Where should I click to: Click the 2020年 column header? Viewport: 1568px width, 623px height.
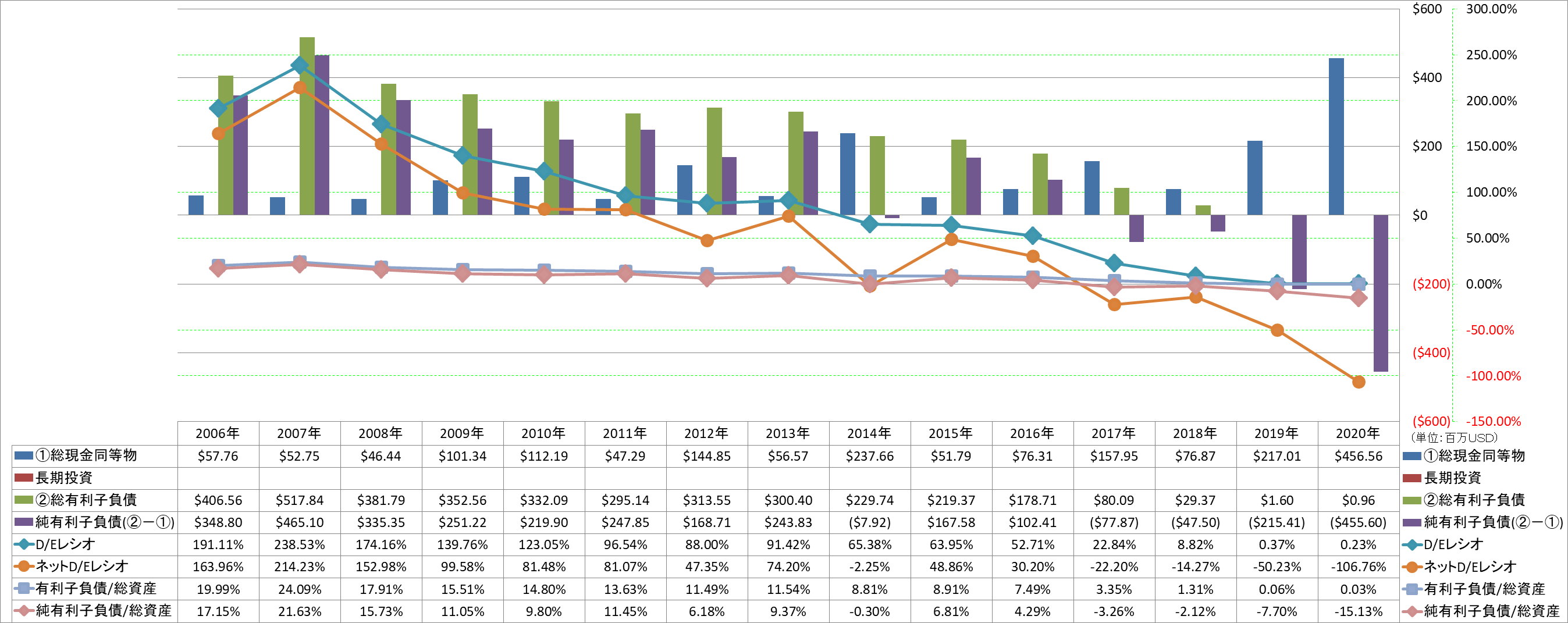coord(1358,433)
